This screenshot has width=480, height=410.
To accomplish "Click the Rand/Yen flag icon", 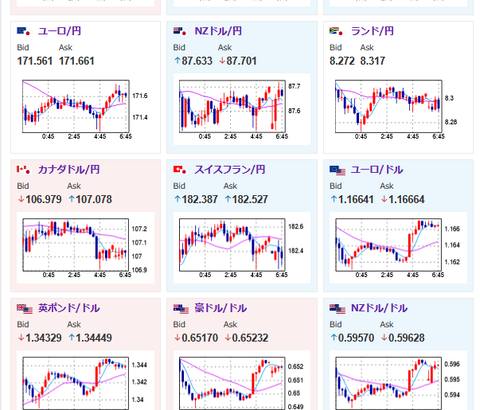I will (x=336, y=31).
